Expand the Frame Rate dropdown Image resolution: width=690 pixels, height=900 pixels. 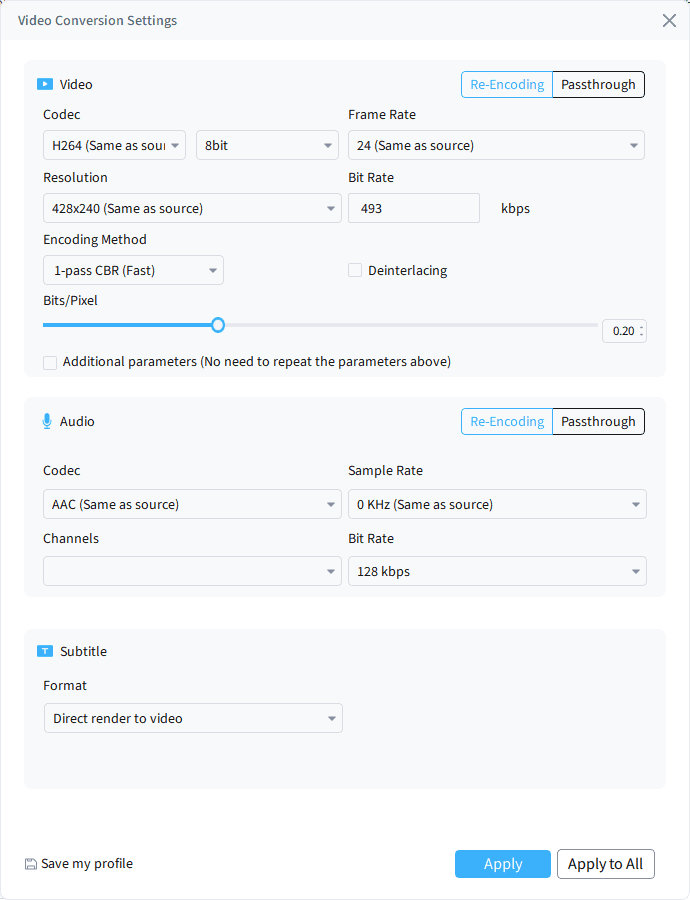496,144
